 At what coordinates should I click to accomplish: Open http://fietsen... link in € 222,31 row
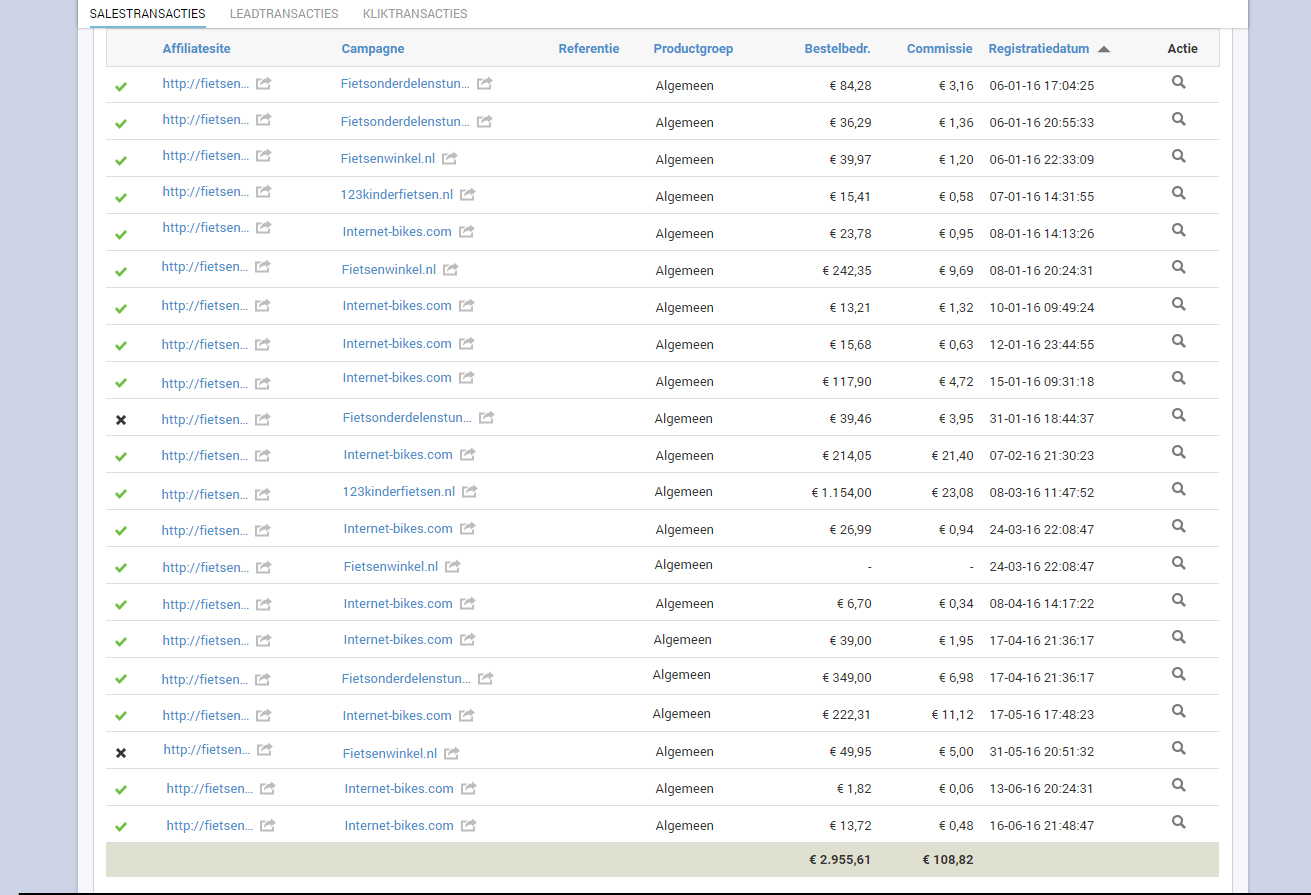coord(206,715)
